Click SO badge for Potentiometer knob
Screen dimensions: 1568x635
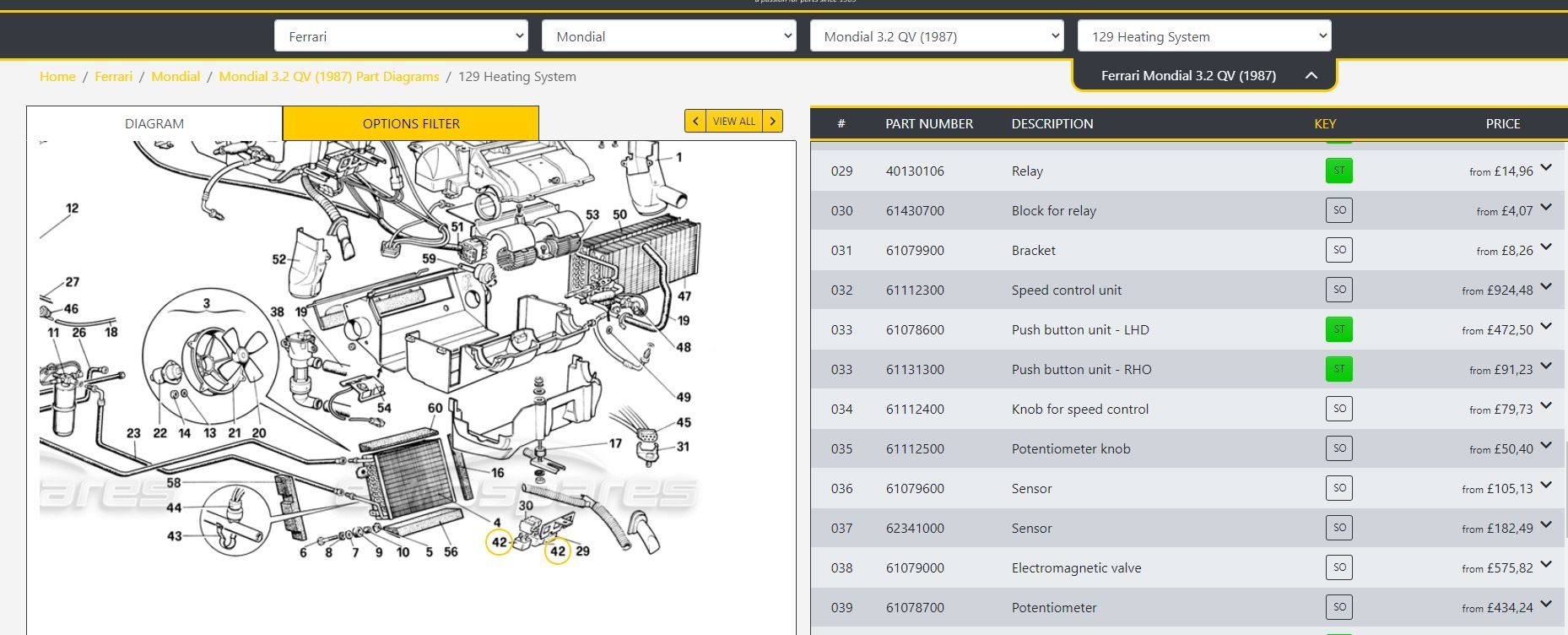(1338, 448)
